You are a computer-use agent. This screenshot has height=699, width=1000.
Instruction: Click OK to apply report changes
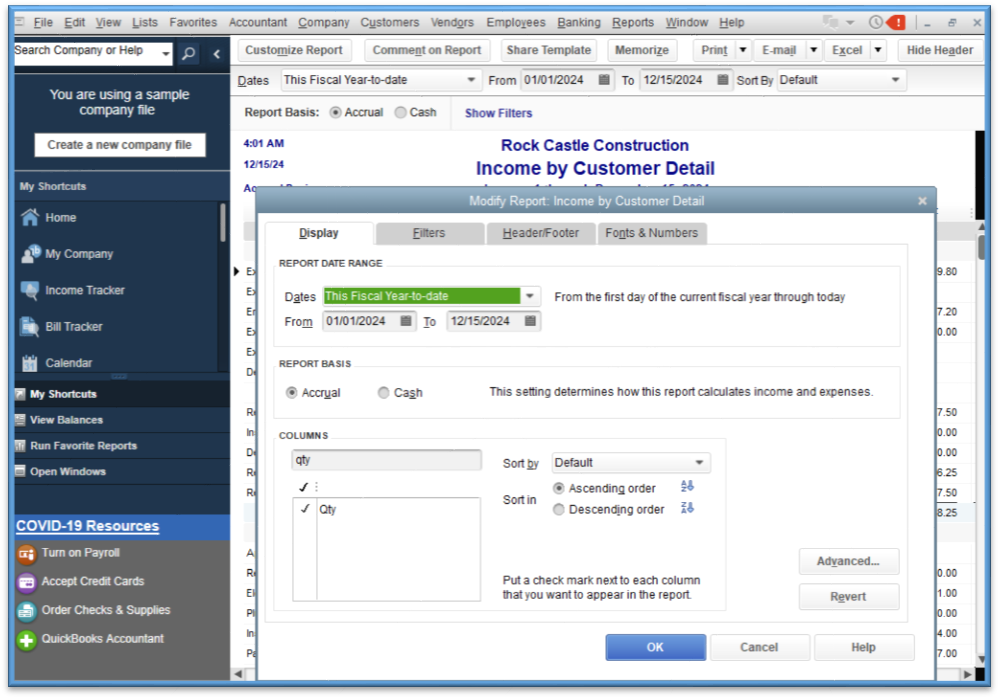[656, 647]
